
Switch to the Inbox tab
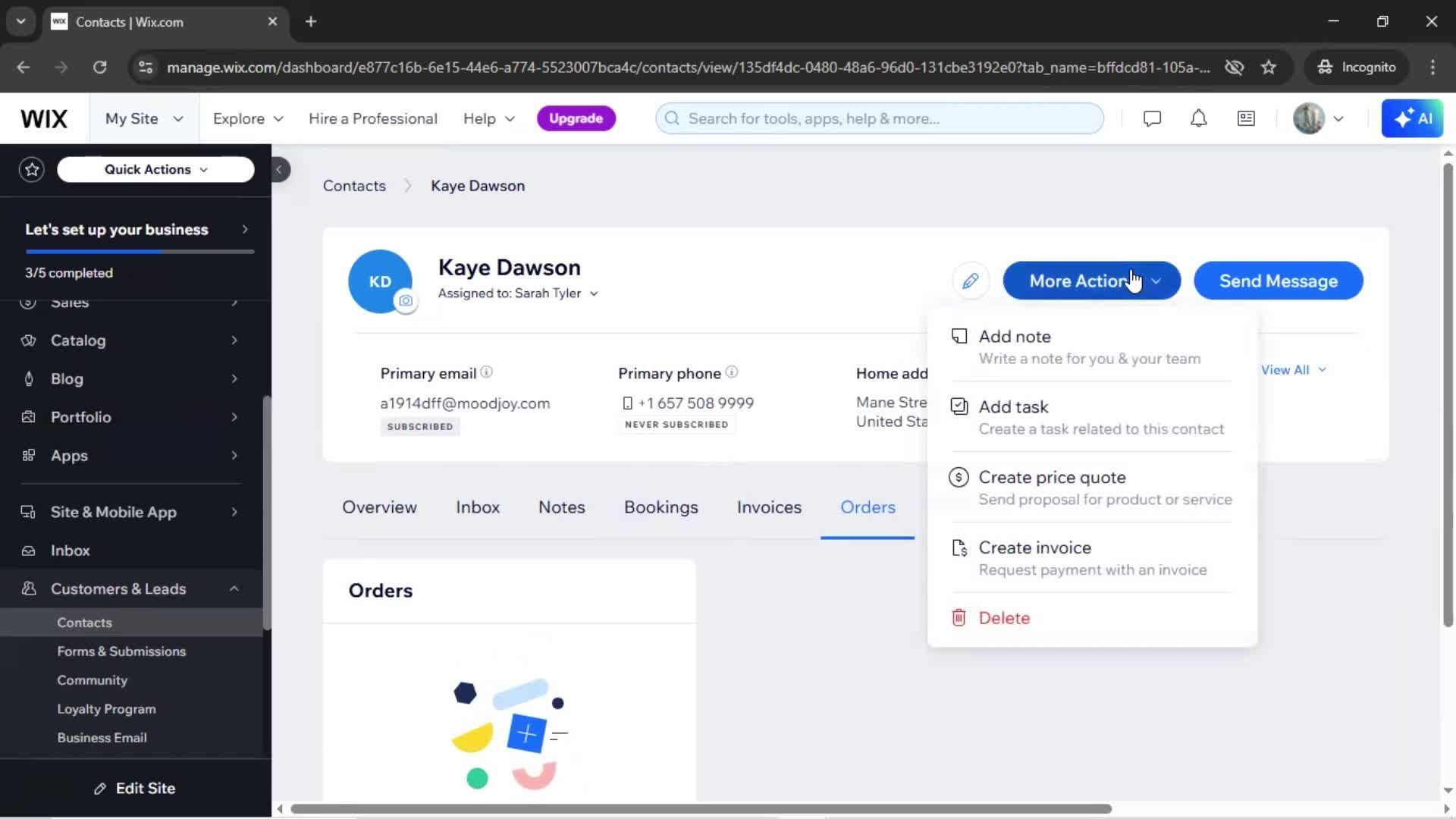click(478, 507)
